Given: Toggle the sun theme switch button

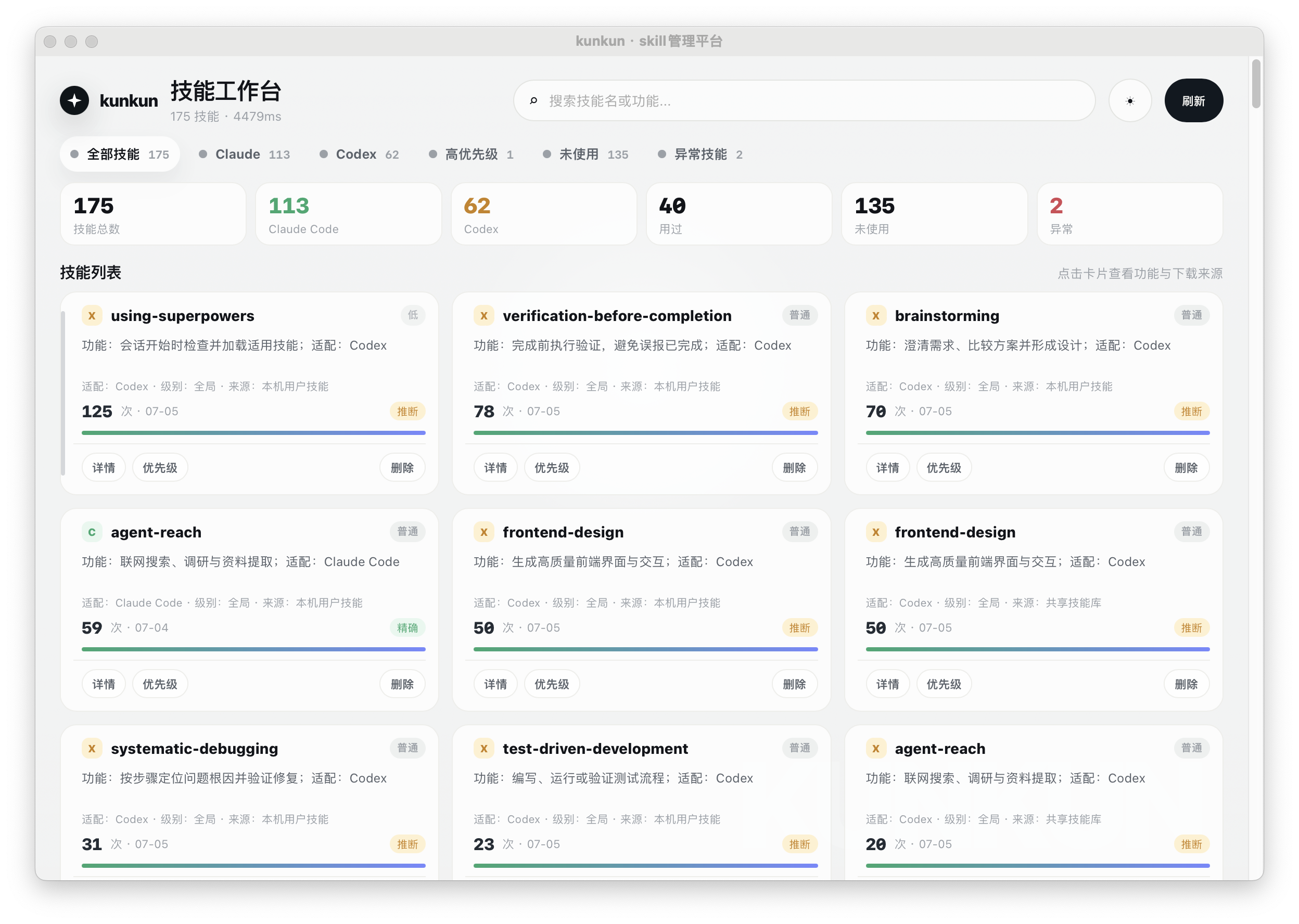Looking at the screenshot, I should 1130,101.
